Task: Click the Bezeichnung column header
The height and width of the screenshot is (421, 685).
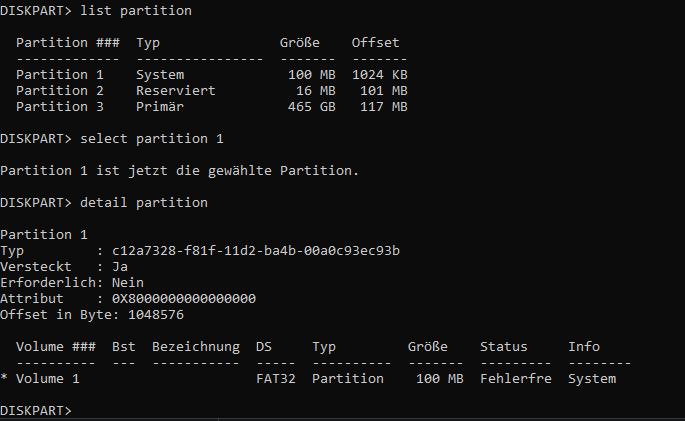Action: 195,346
